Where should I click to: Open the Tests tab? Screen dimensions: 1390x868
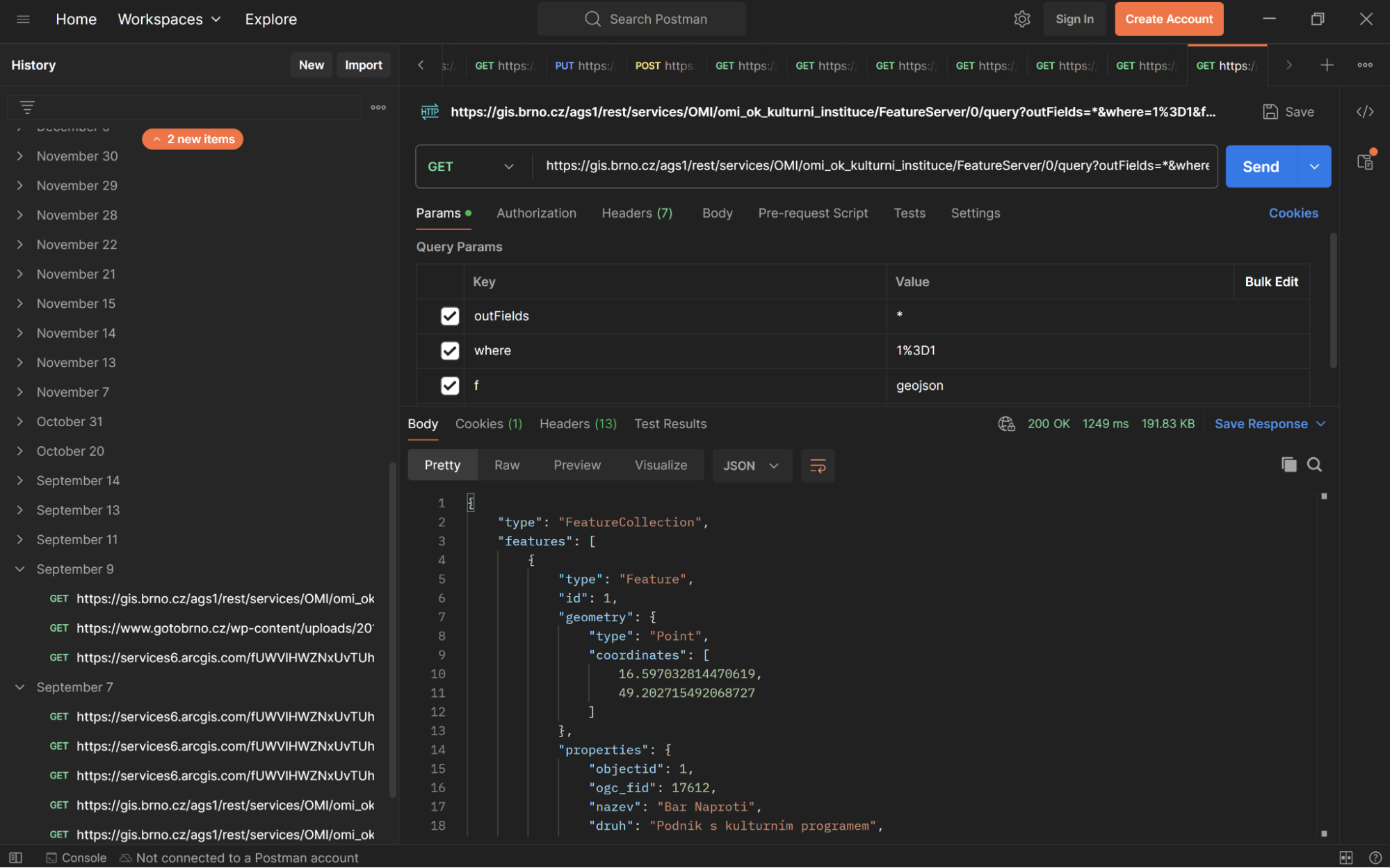point(909,213)
